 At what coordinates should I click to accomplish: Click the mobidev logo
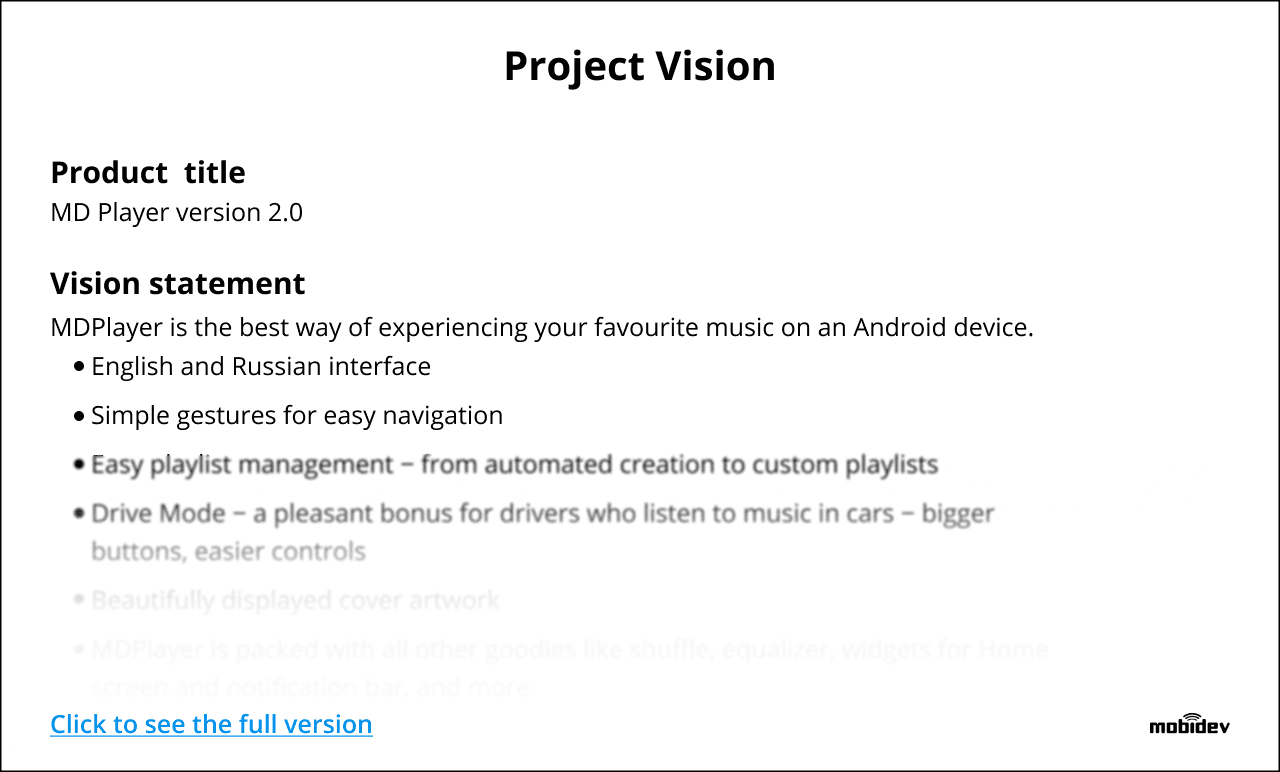click(x=1189, y=724)
